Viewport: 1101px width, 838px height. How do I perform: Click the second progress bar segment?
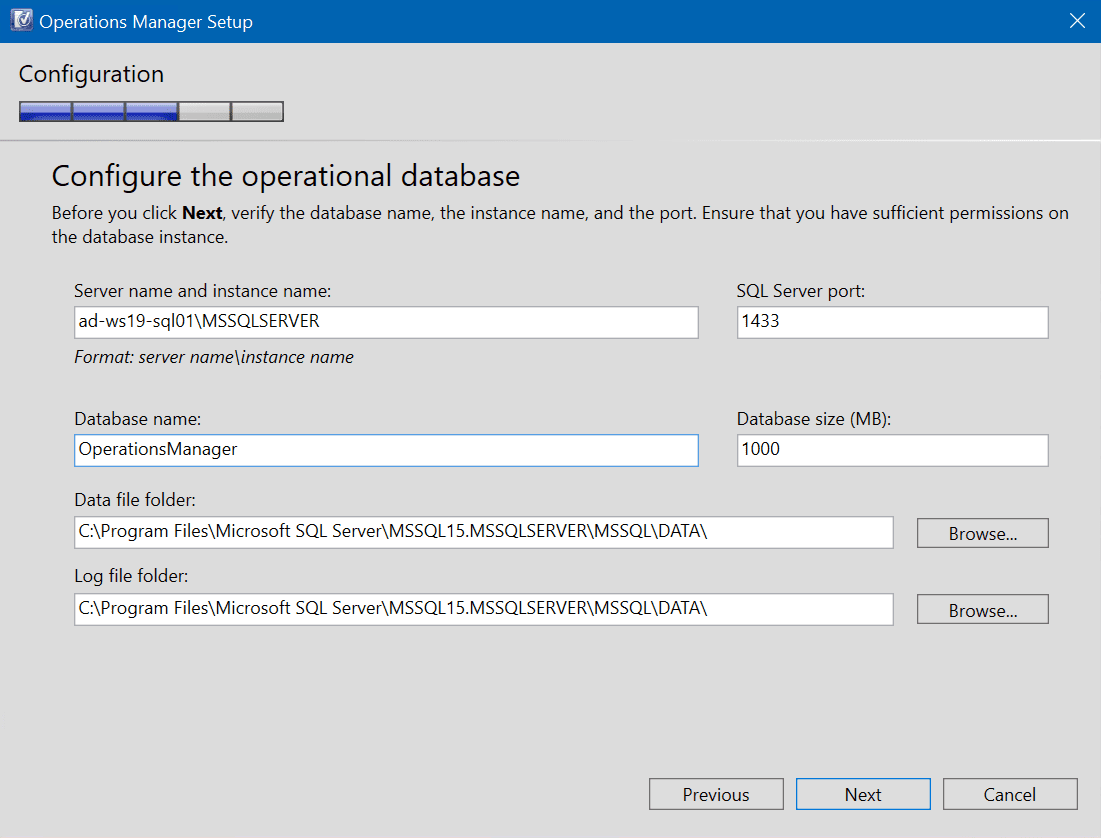click(98, 111)
